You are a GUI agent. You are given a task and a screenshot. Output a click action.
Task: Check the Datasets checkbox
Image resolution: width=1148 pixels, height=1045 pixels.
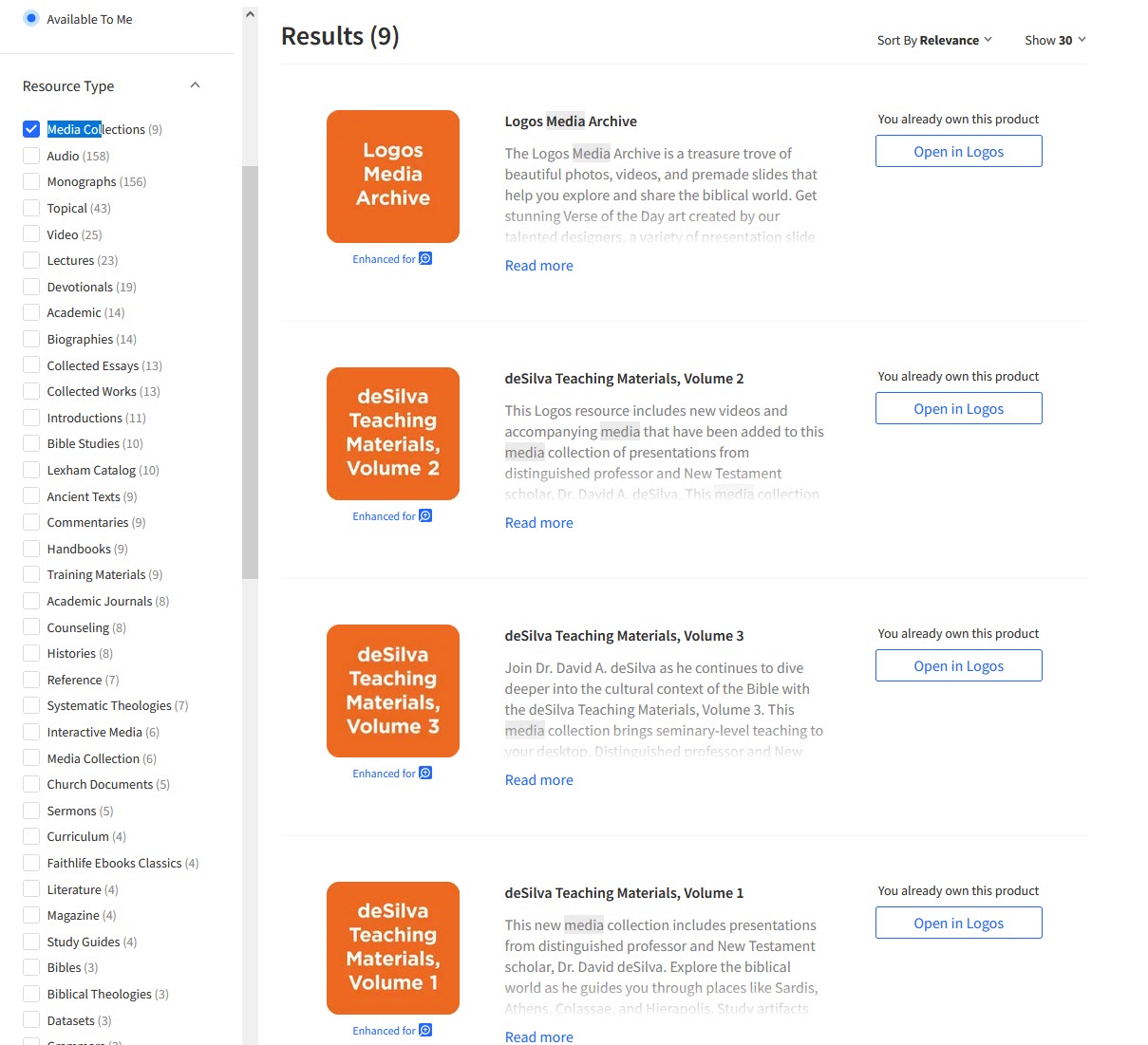click(x=31, y=1020)
